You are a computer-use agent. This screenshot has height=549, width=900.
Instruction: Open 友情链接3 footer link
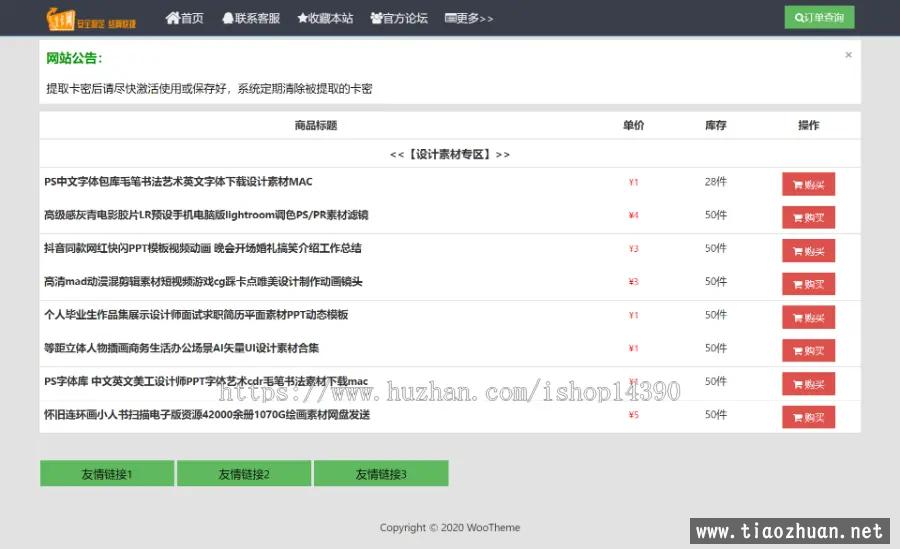[x=381, y=474]
